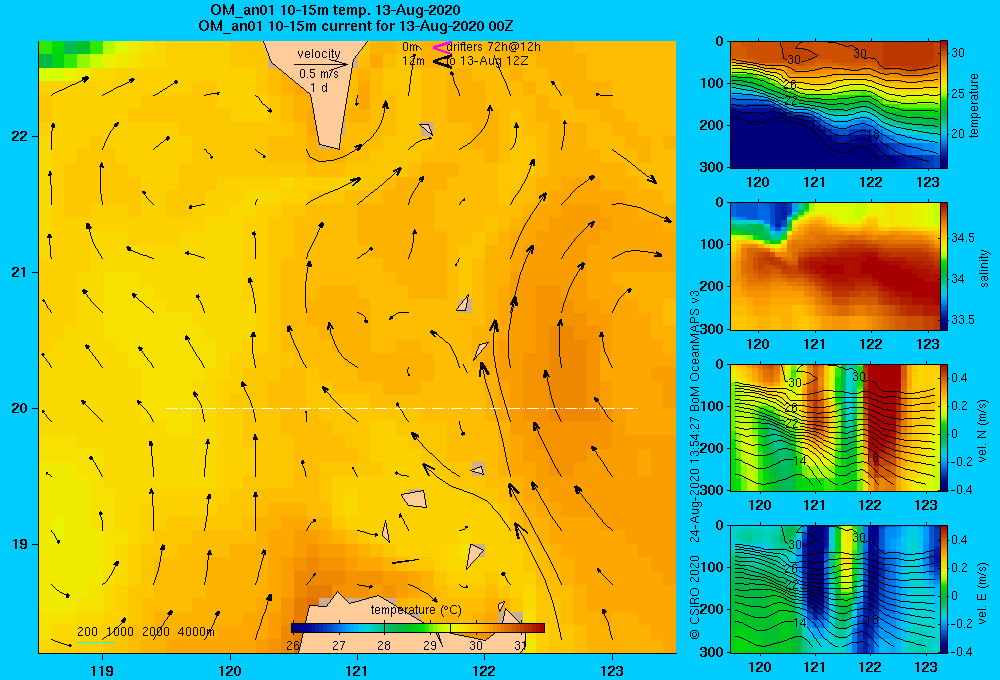The height and width of the screenshot is (680, 1000).
Task: Click the green cool-water patch in map corner
Action: coord(70,54)
